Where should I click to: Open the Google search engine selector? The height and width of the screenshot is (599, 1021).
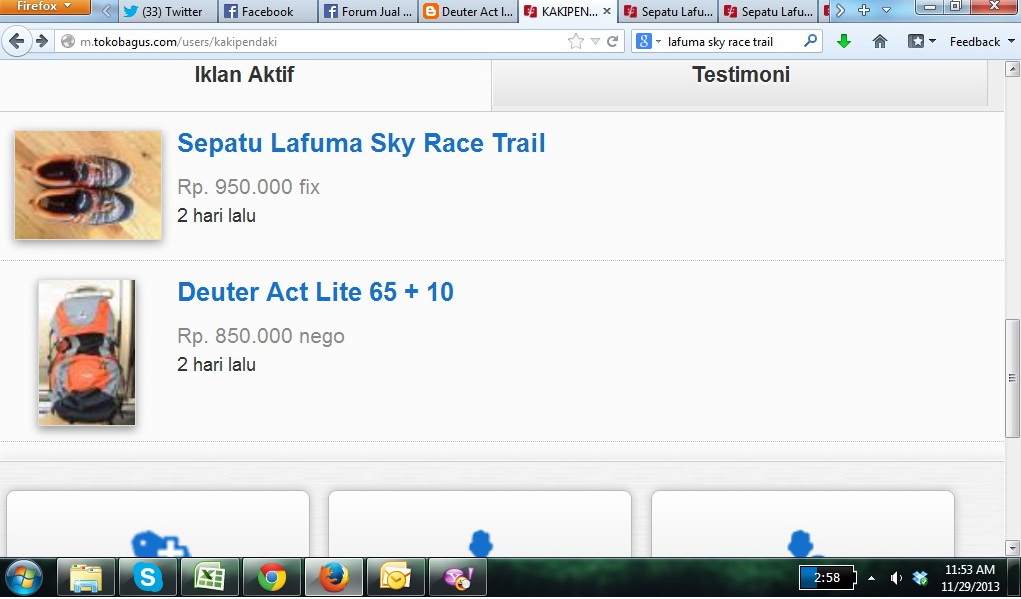(x=648, y=42)
